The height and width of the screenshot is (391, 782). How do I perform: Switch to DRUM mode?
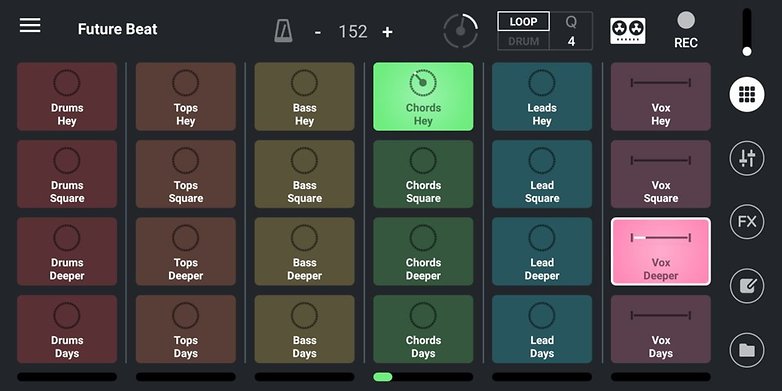coord(523,41)
